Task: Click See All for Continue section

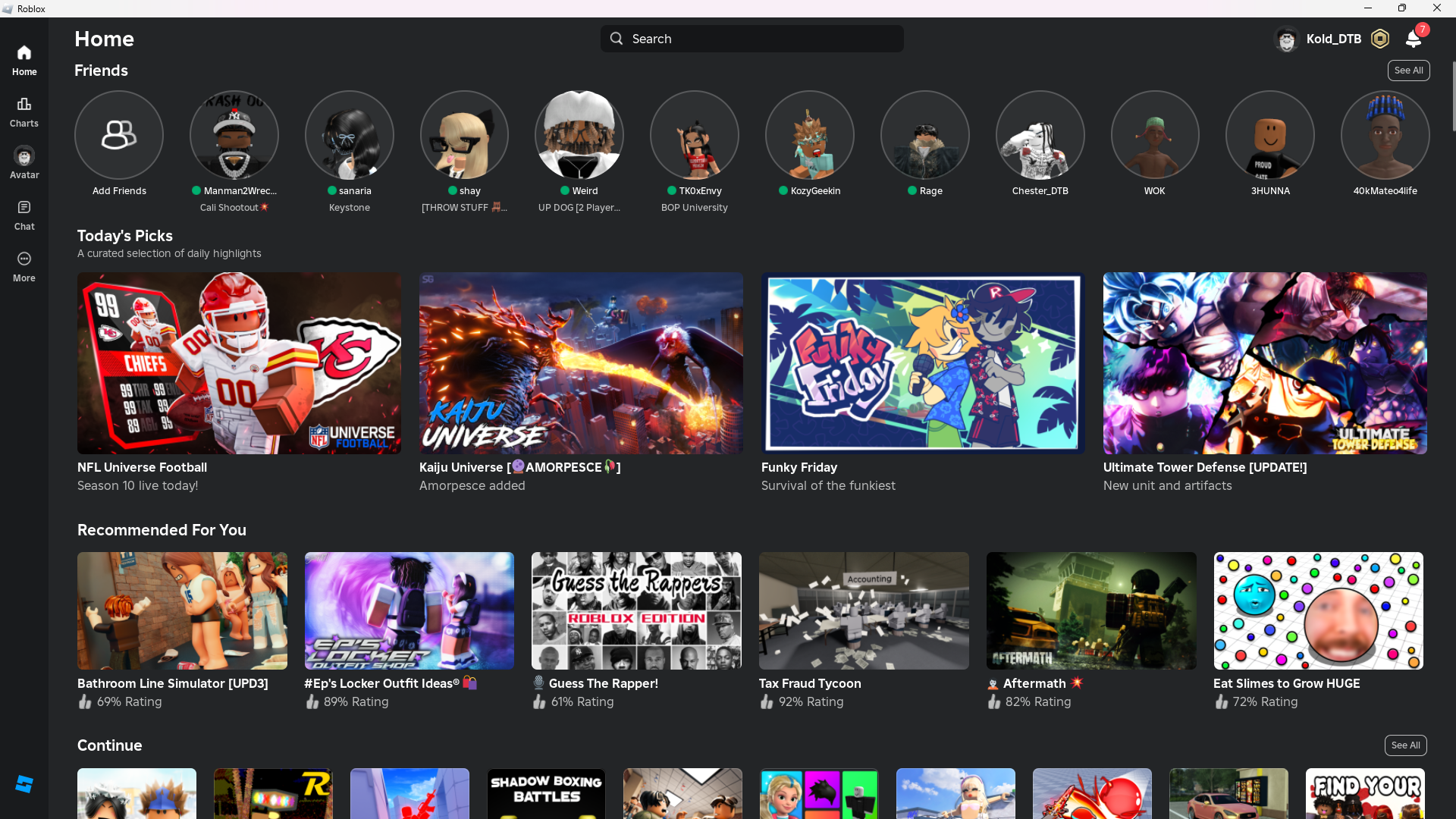Action: (1406, 745)
